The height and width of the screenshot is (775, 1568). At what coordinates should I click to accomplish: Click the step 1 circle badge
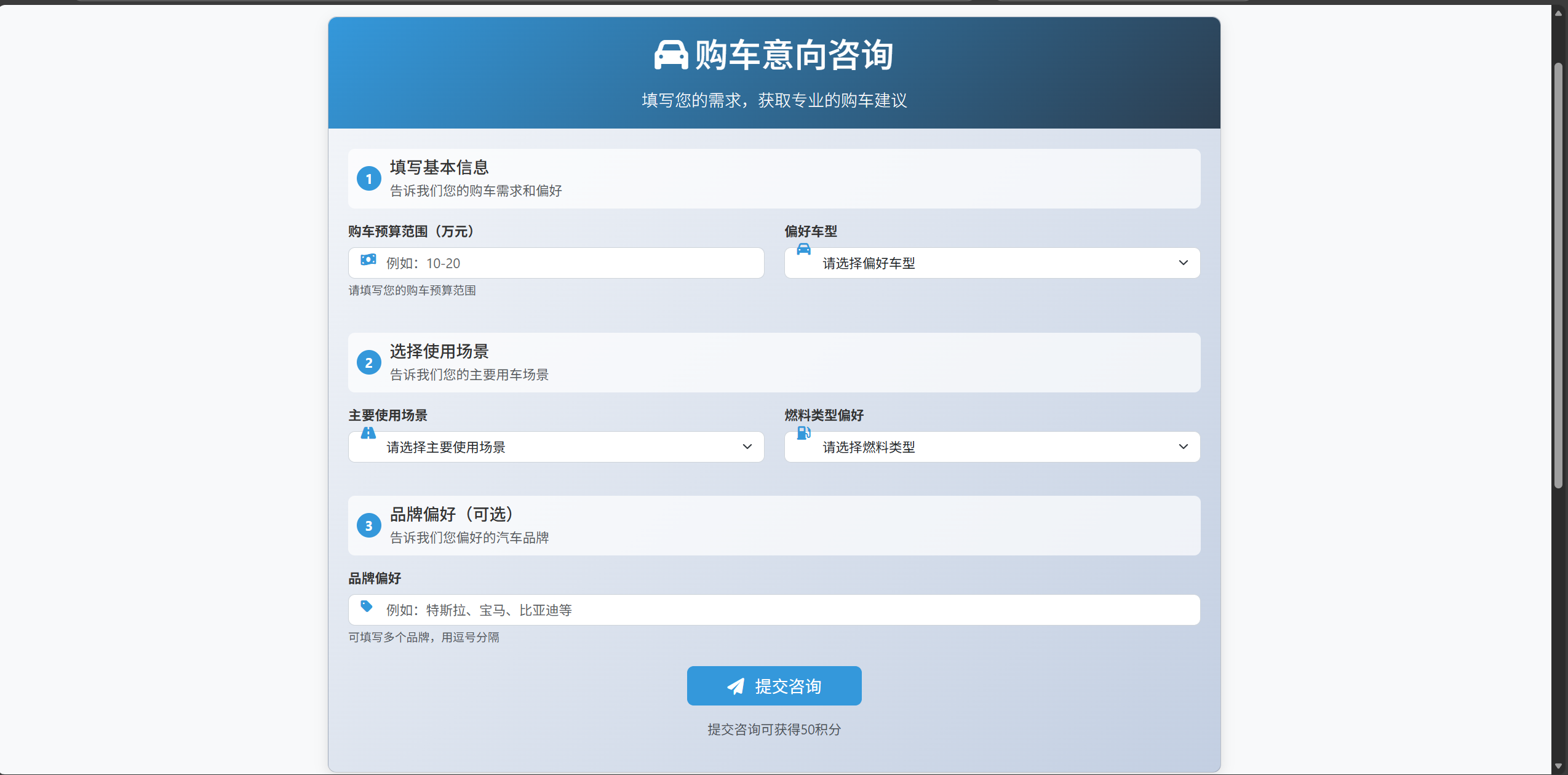tap(369, 179)
